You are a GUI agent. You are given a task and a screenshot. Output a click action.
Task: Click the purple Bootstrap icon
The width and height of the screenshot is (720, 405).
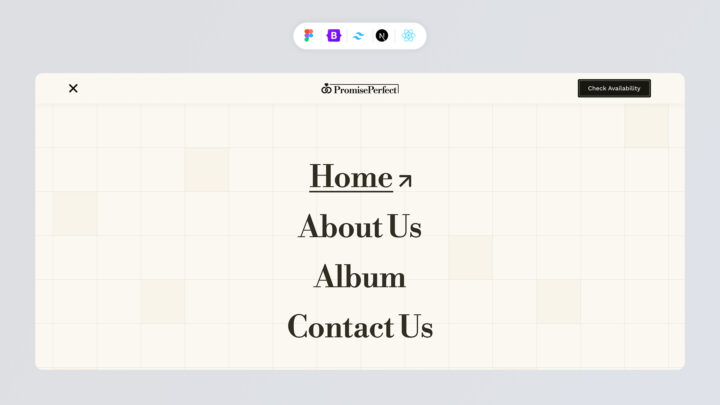coord(333,36)
